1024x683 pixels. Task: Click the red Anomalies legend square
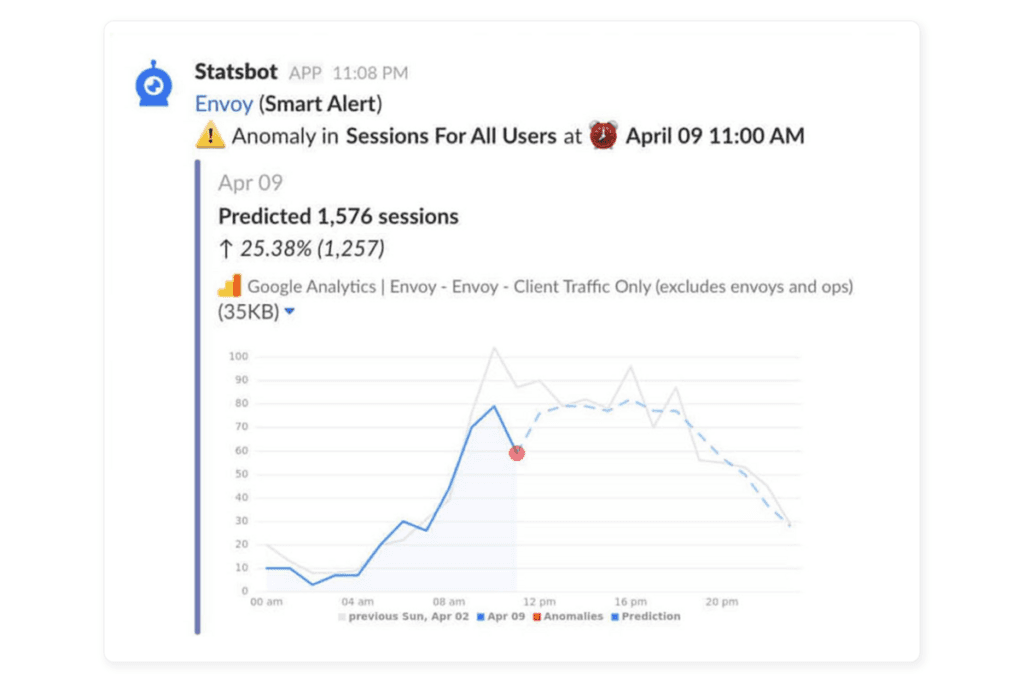point(535,617)
